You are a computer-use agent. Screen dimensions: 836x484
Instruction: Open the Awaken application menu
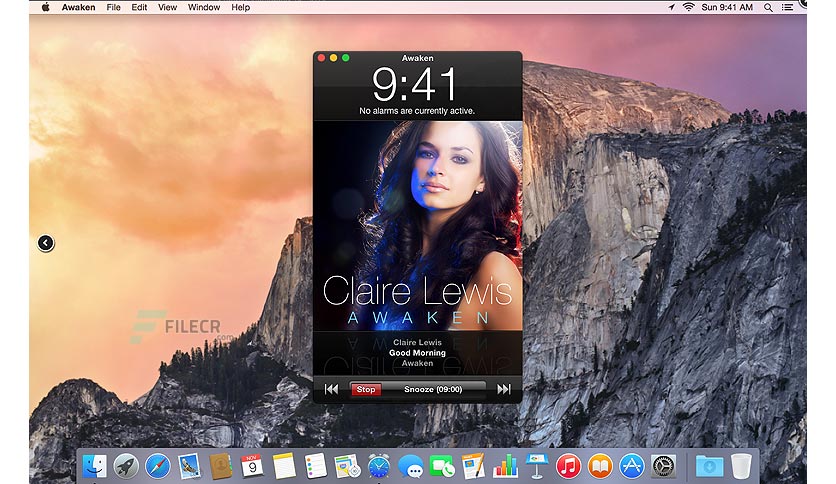click(x=78, y=7)
